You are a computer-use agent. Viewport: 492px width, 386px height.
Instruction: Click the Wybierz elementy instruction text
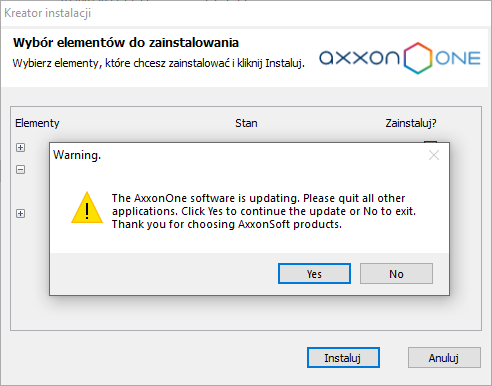[158, 63]
